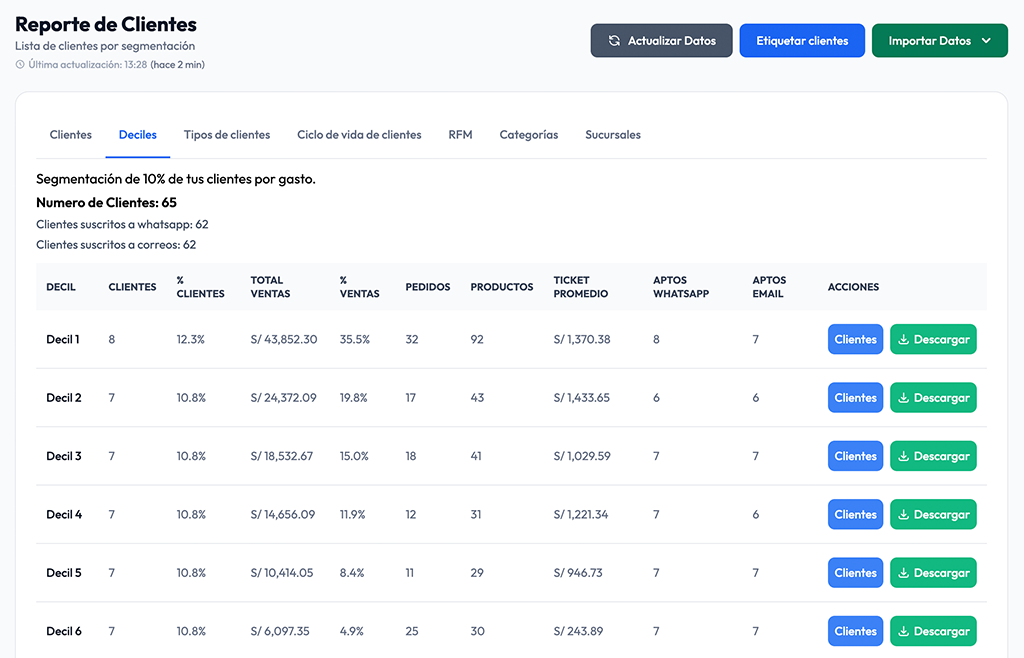Open Ciclo de vida de clientes tab
The width and height of the screenshot is (1024, 658).
pyautogui.click(x=359, y=135)
